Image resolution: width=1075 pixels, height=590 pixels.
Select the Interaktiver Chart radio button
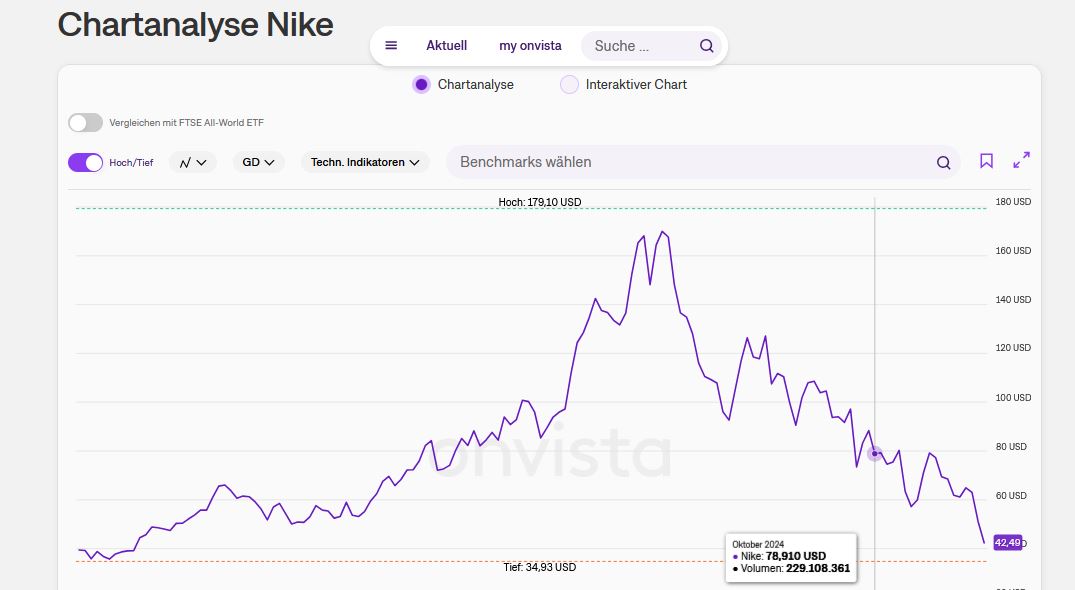pos(568,85)
